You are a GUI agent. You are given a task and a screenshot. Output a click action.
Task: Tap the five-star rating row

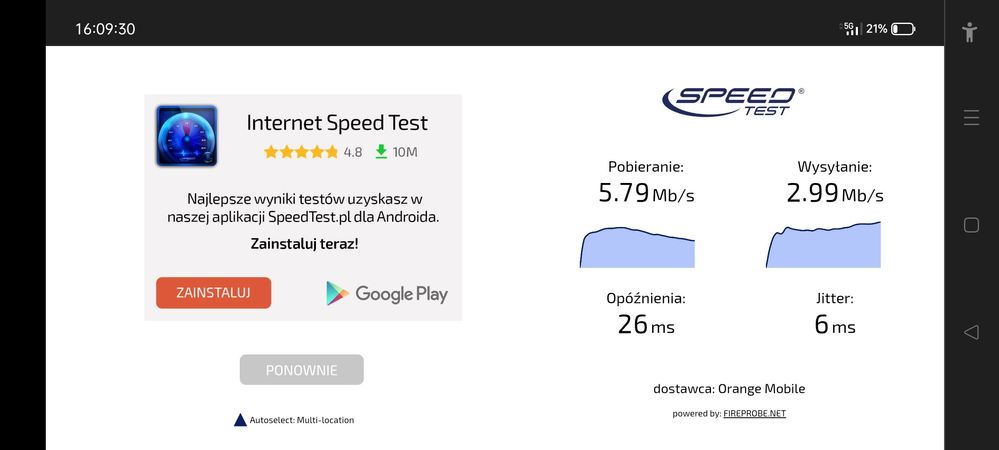click(301, 152)
